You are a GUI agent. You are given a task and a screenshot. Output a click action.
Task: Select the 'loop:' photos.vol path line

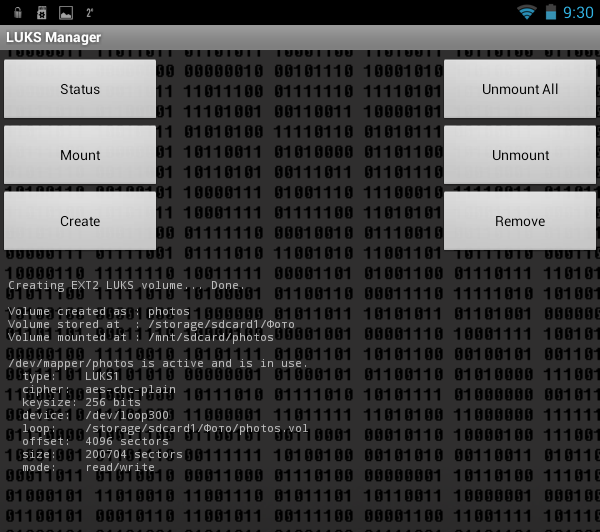[165, 429]
